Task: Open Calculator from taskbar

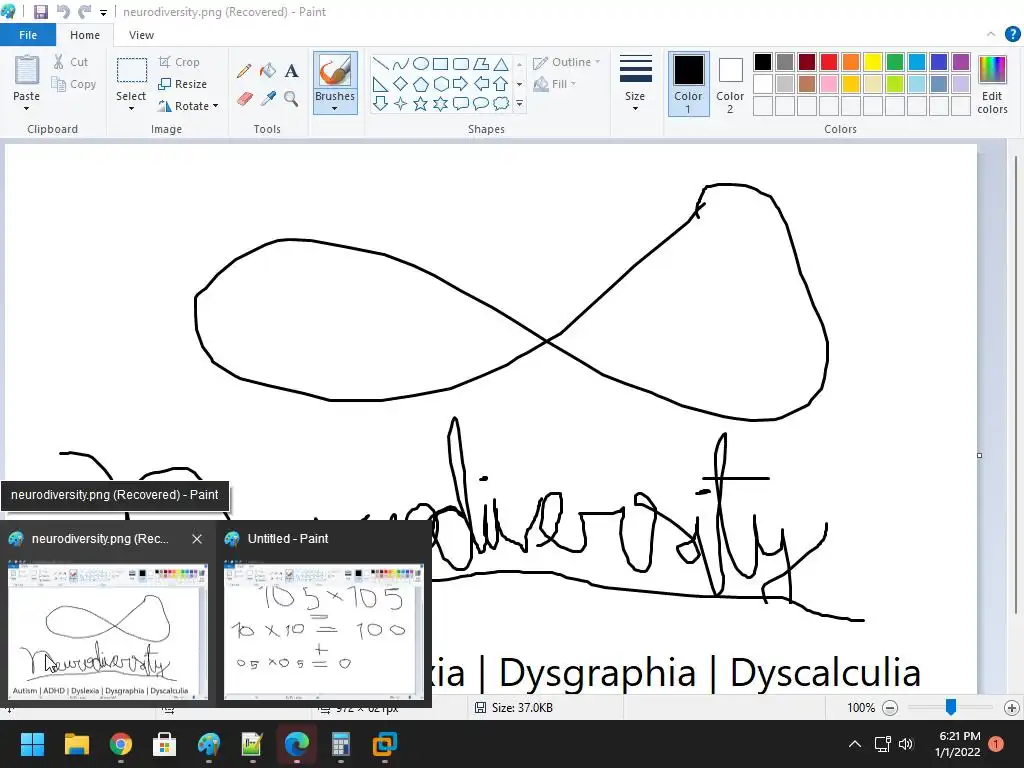Action: [x=340, y=744]
